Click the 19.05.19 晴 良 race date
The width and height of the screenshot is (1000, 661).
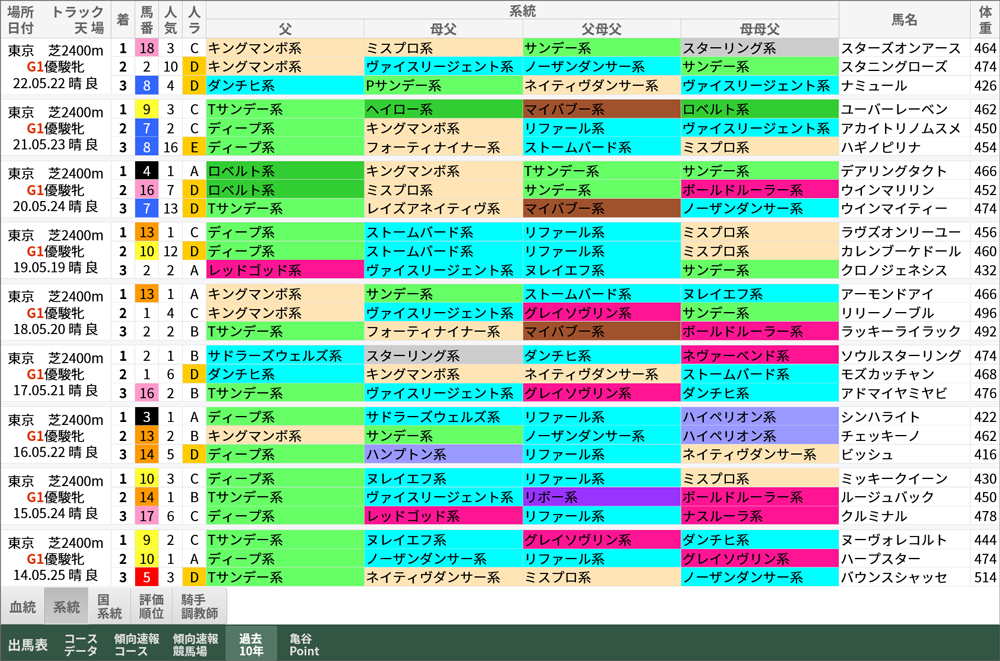coord(55,268)
